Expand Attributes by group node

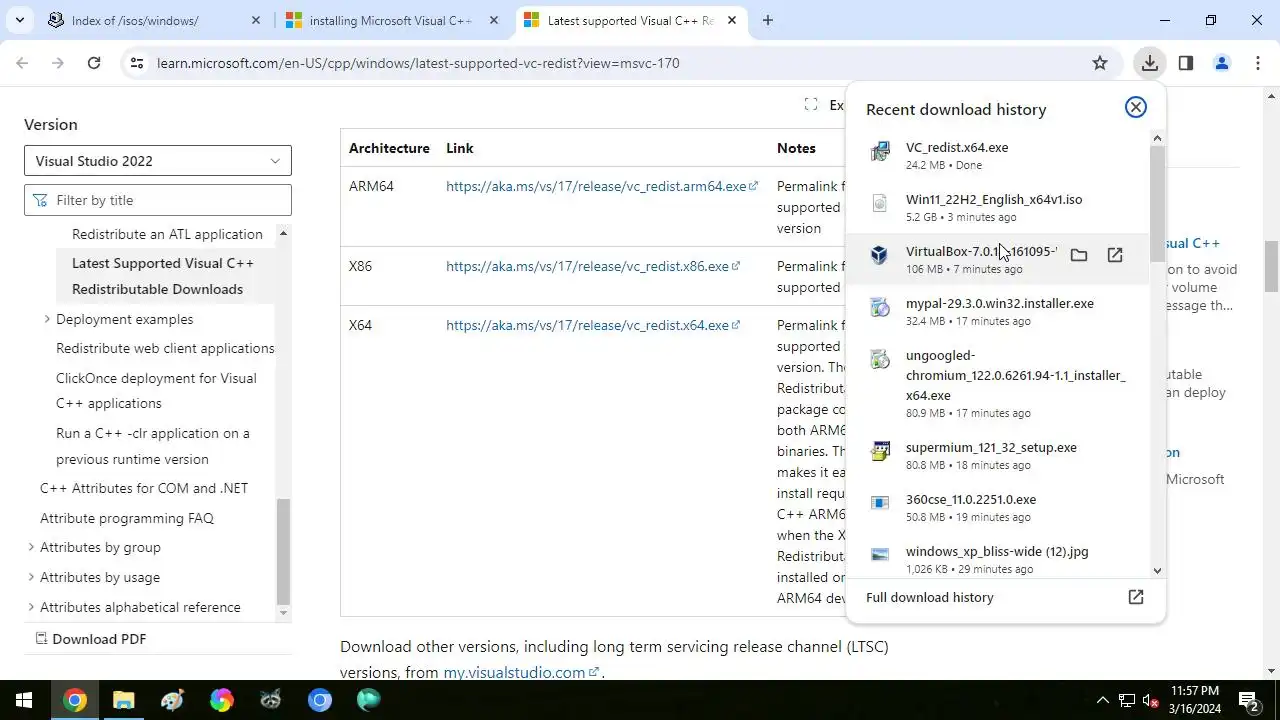[x=31, y=547]
